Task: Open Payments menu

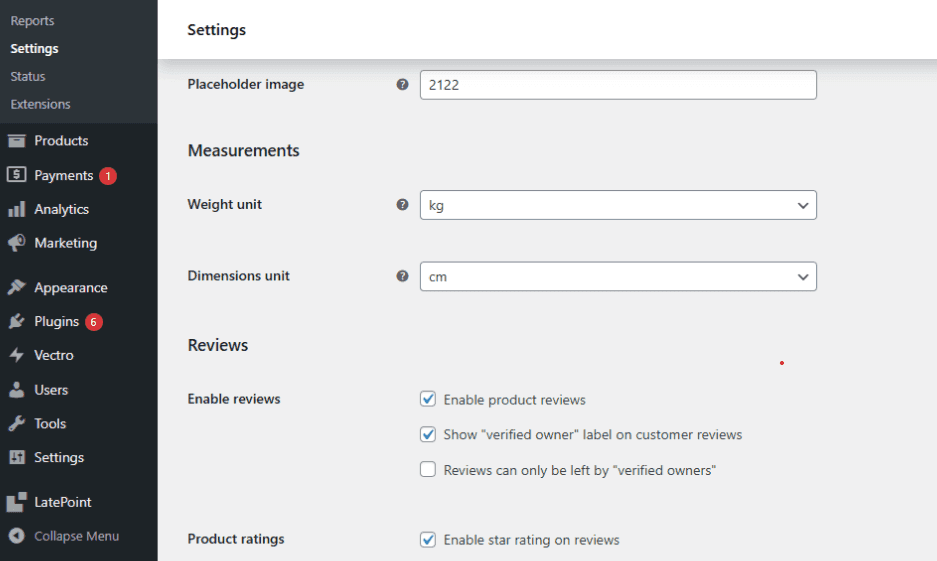Action: point(63,175)
